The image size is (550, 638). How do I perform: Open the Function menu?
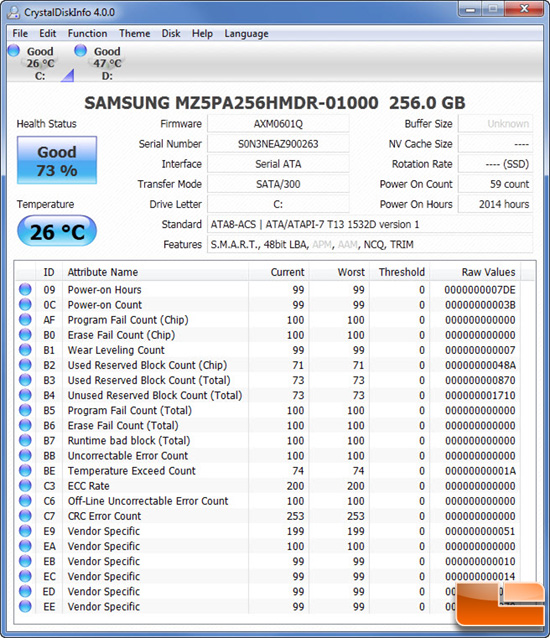[x=87, y=33]
